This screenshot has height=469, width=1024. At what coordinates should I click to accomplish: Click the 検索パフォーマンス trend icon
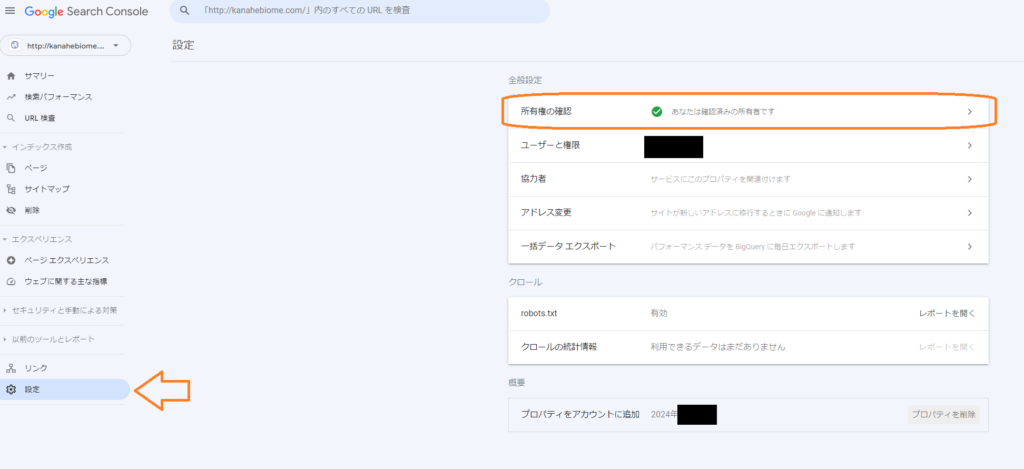tap(11, 97)
